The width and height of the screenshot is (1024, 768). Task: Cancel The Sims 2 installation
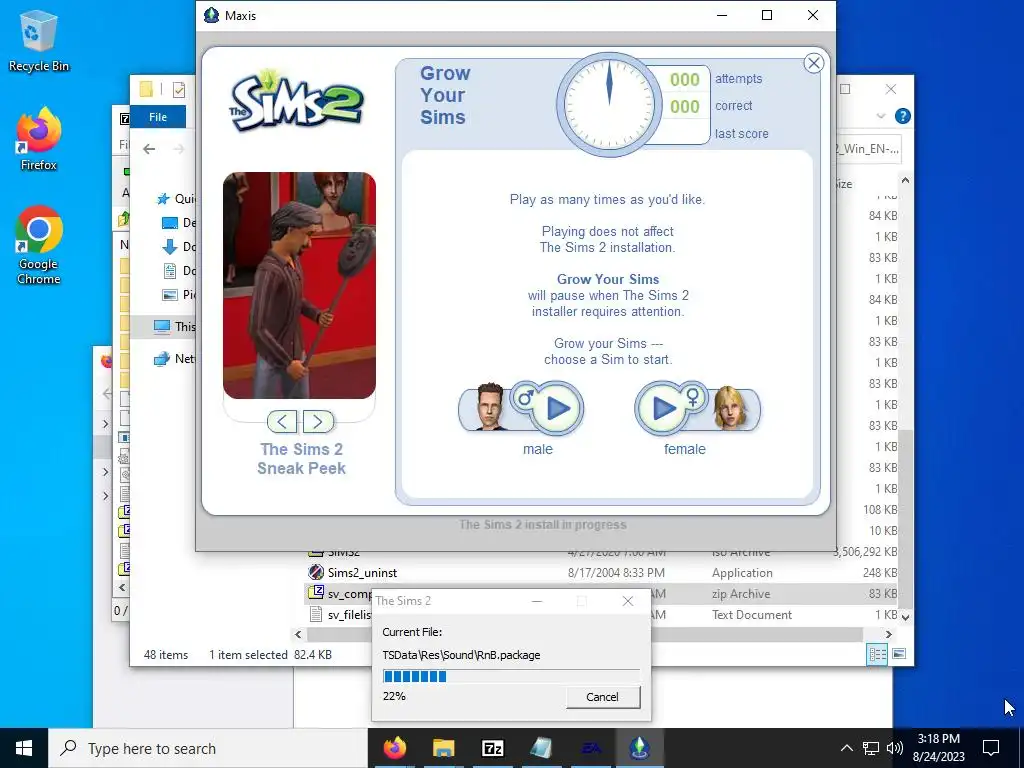pos(602,697)
